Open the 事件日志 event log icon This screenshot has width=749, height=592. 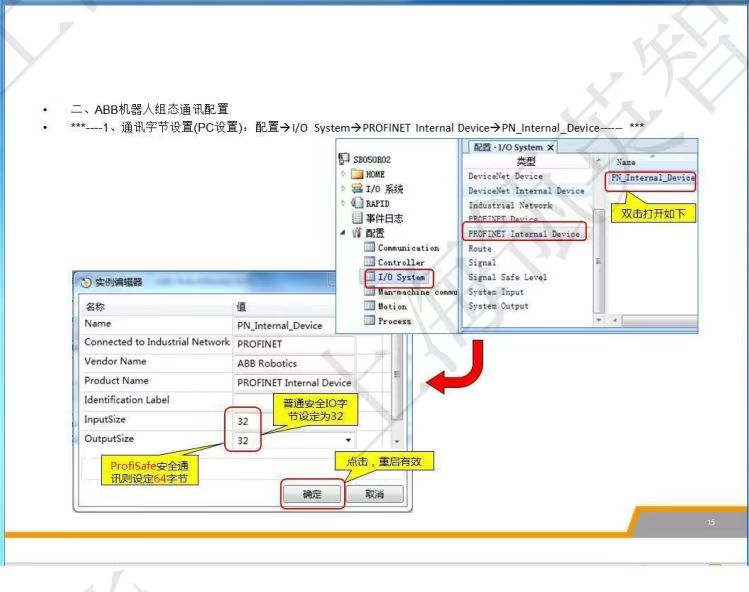click(357, 218)
